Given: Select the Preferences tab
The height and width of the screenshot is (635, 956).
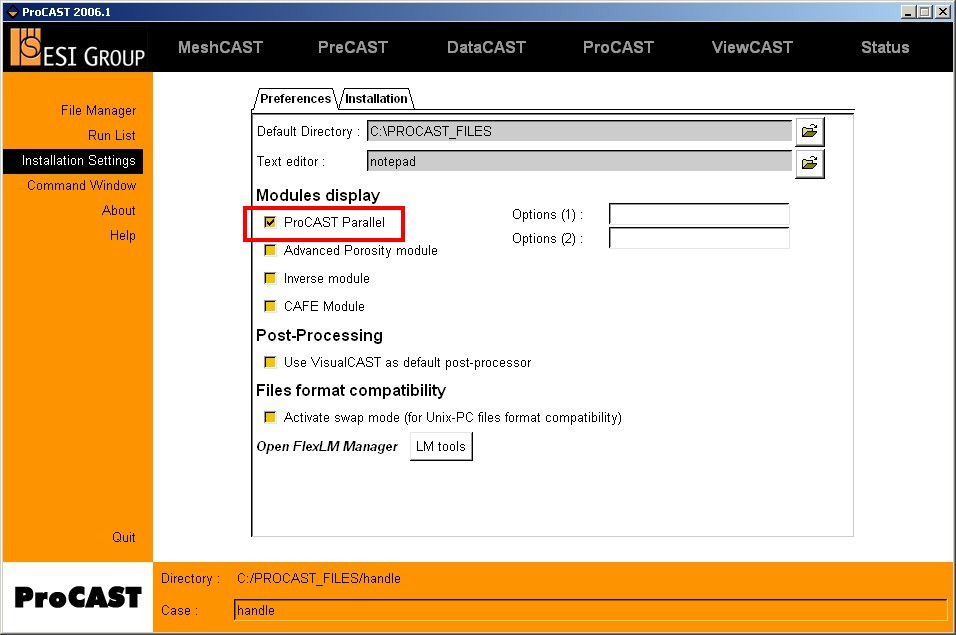Looking at the screenshot, I should (295, 99).
